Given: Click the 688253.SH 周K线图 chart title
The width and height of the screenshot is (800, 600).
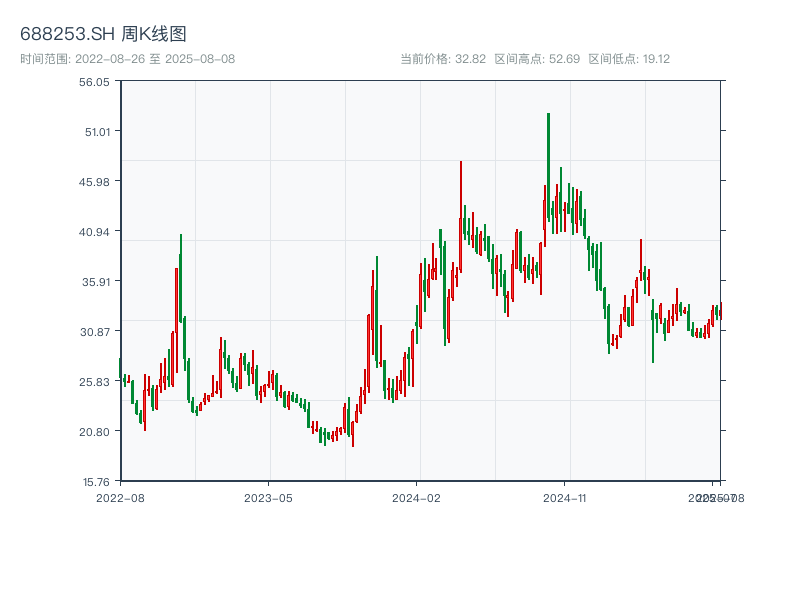Looking at the screenshot, I should coord(103,34).
